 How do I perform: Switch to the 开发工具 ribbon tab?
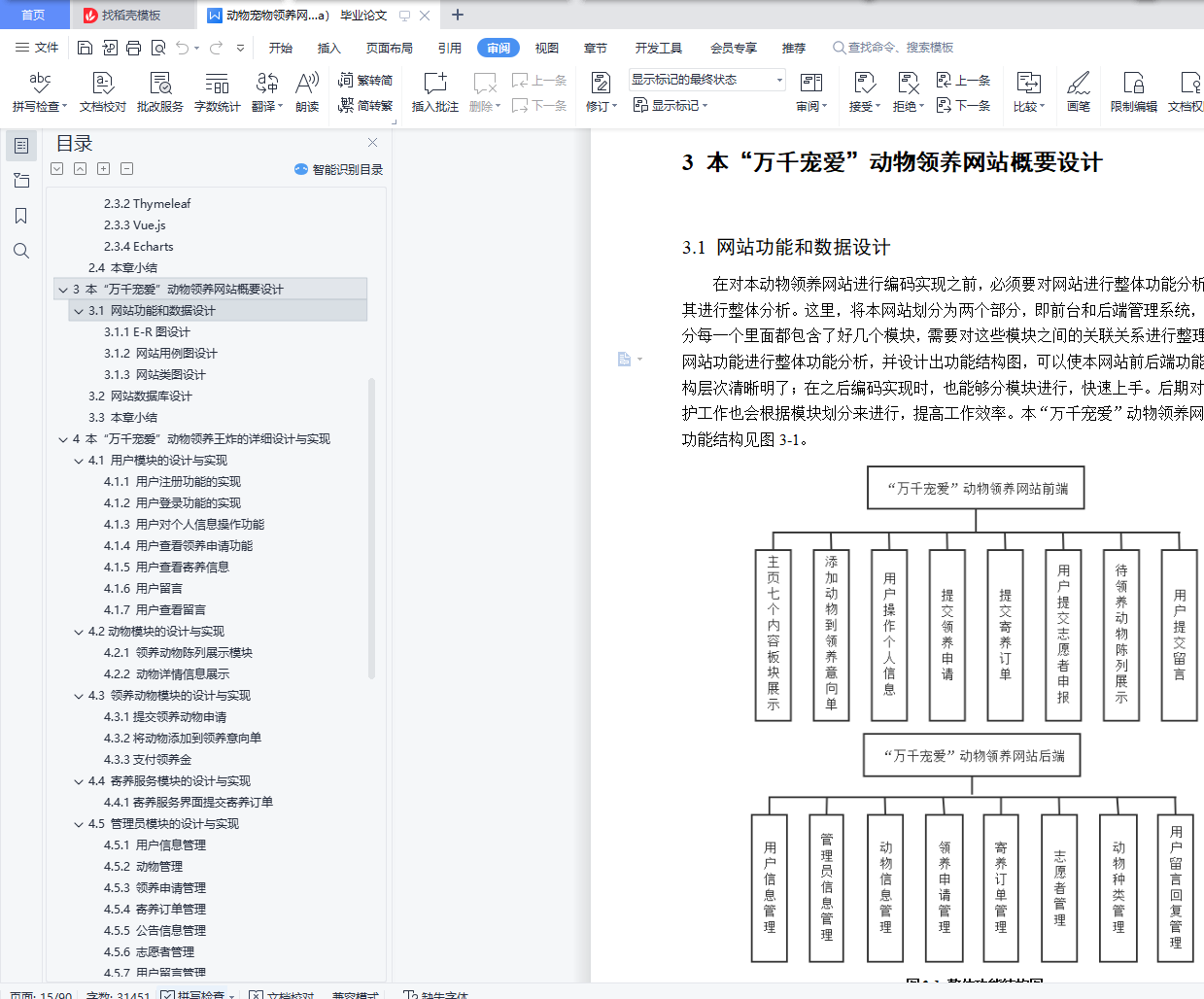tap(659, 48)
